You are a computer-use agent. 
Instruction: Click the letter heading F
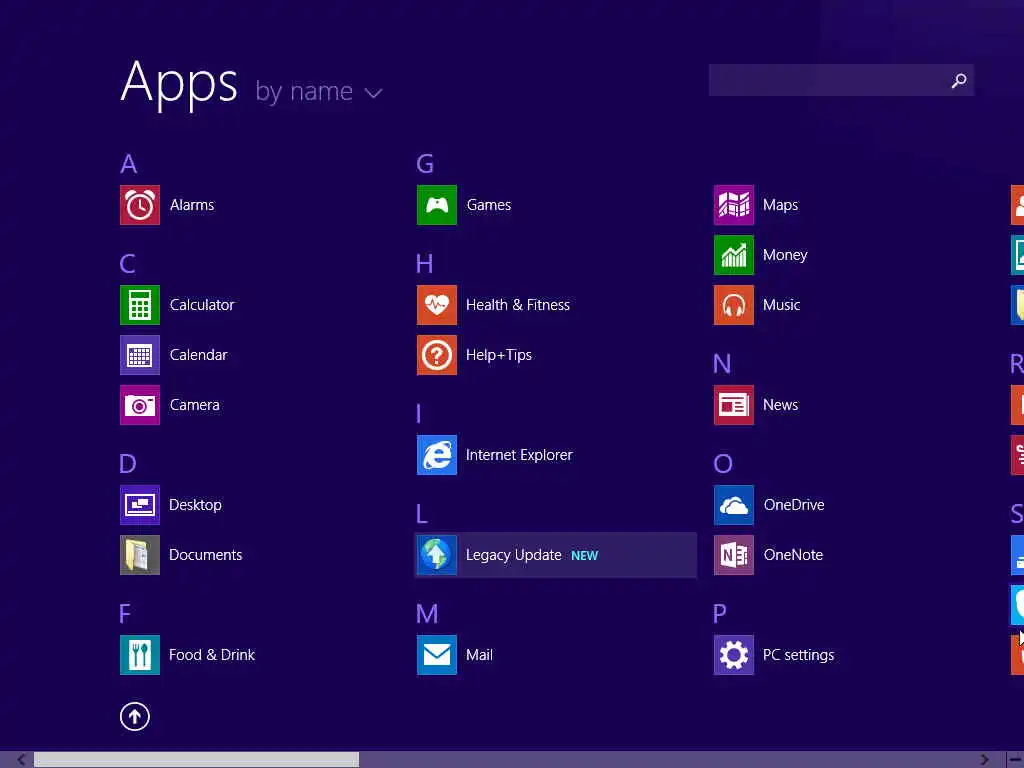point(125,614)
